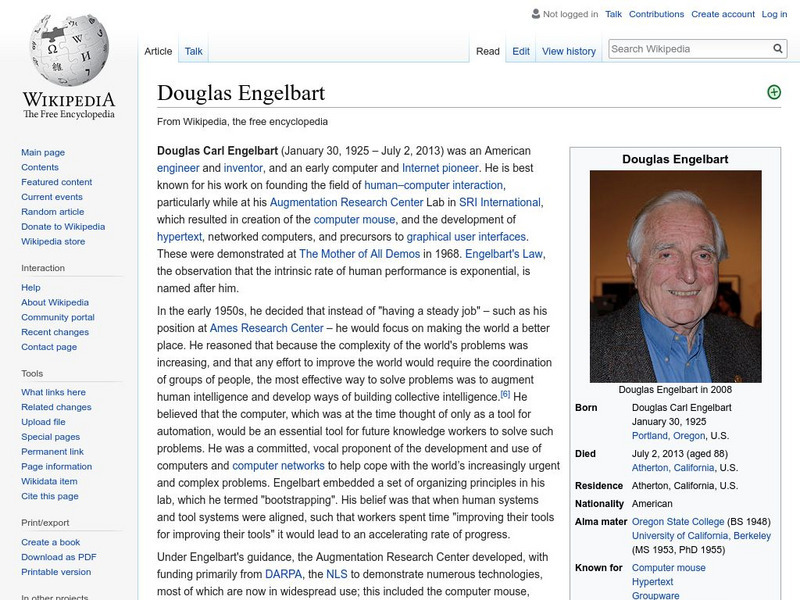Open Hypertext link in infobox
This screenshot has height=600, width=800.
[x=653, y=582]
